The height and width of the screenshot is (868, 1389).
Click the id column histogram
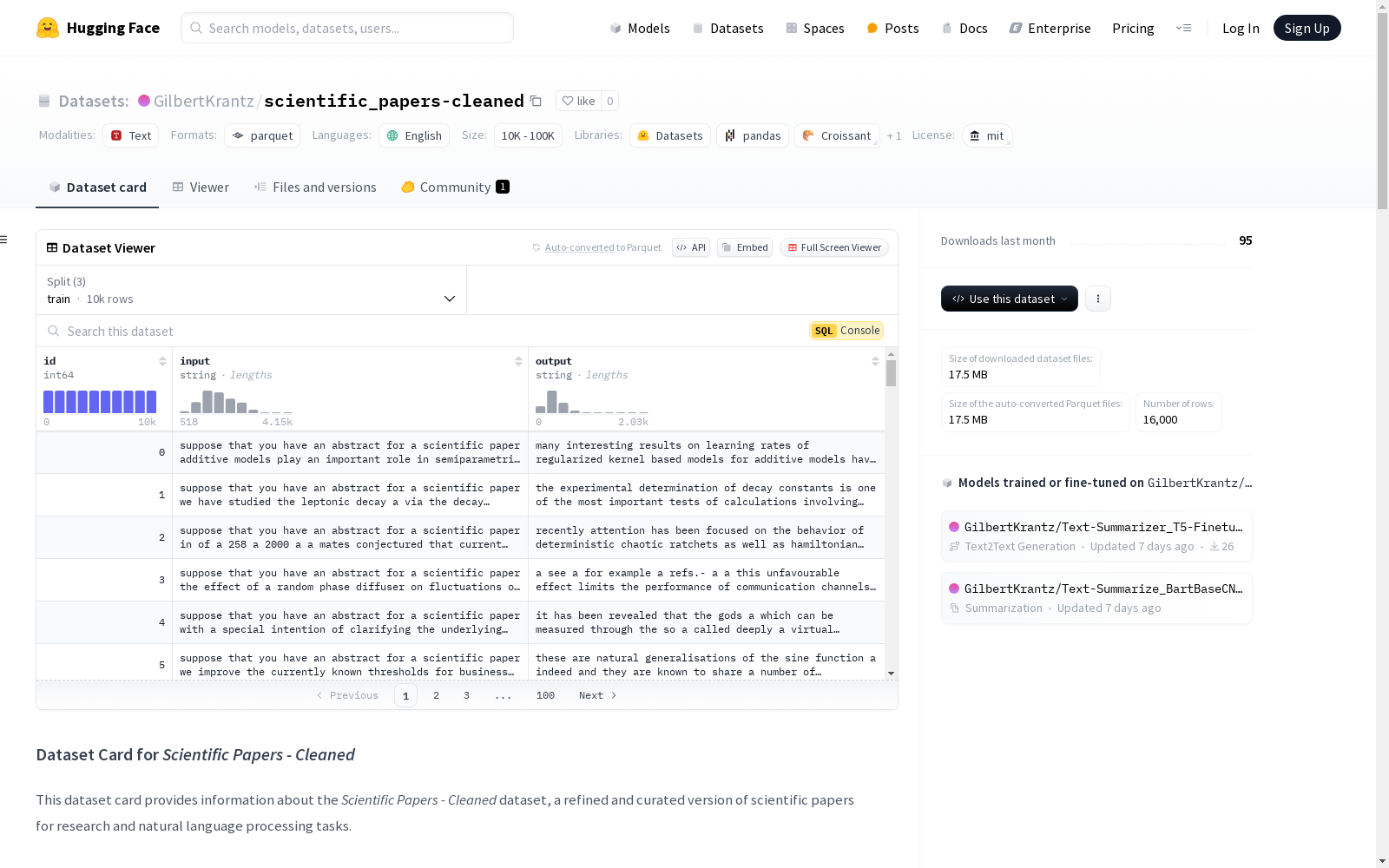coord(100,402)
